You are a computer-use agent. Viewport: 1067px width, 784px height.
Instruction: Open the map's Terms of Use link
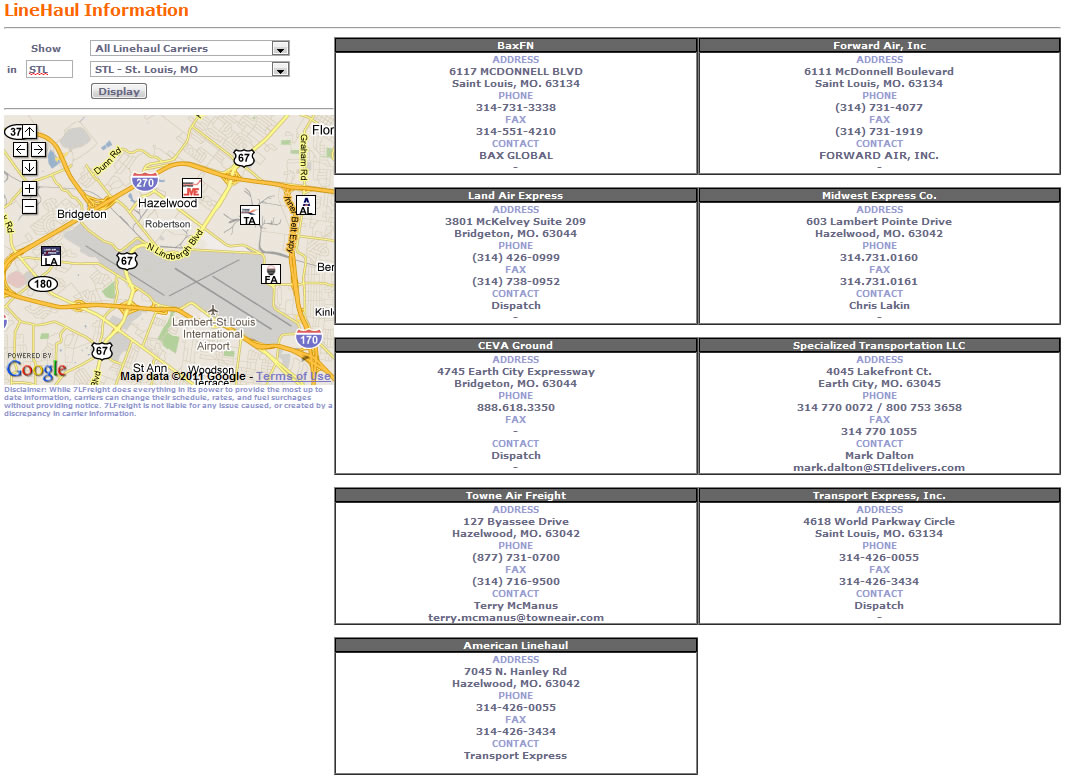coord(293,376)
